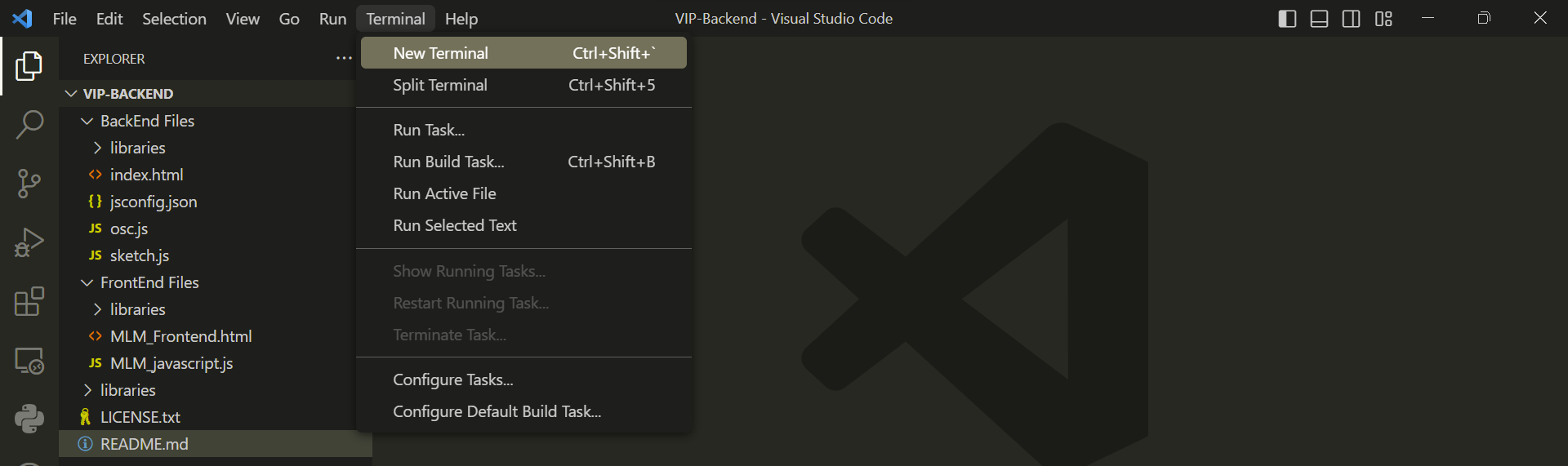Screen dimensions: 1568x466
Task: Click the EXPLORER panel title
Action: click(114, 59)
